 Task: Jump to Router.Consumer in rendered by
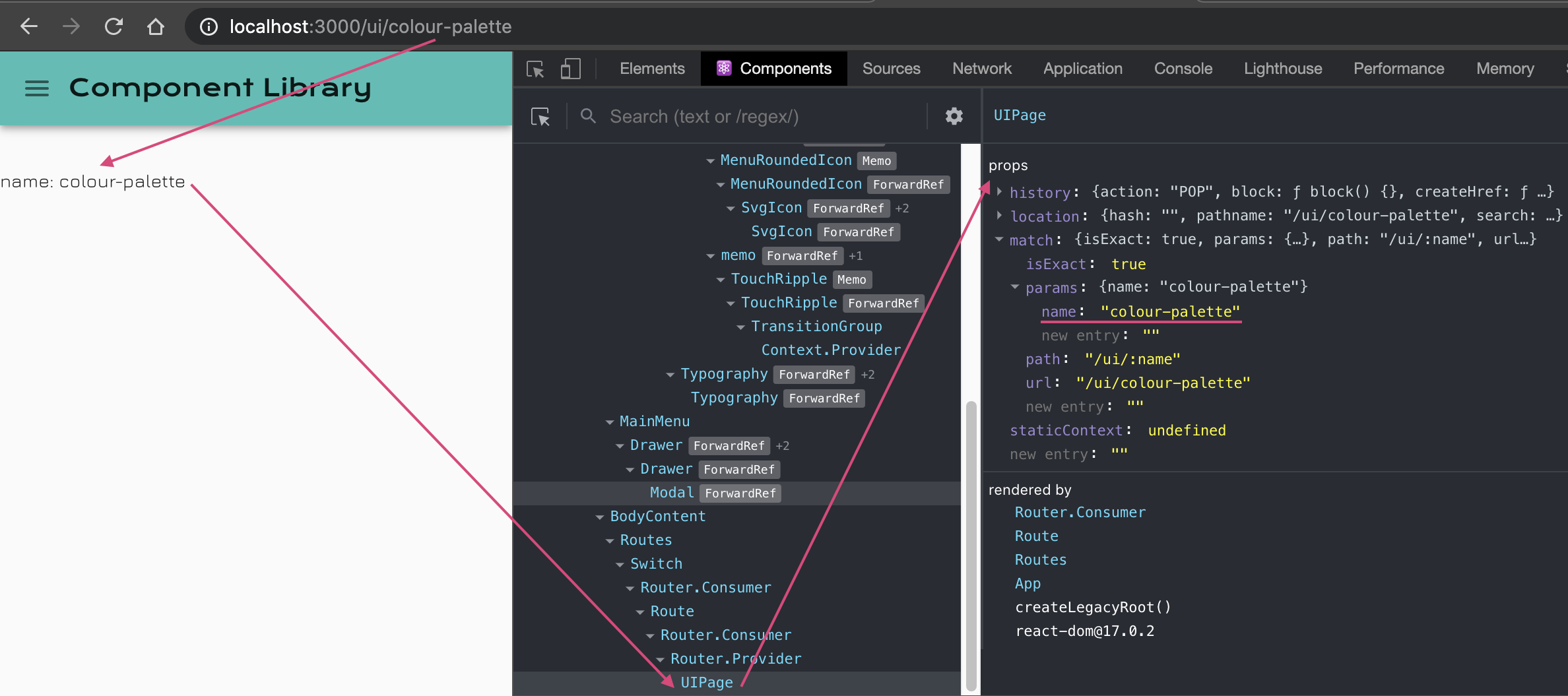[1080, 512]
